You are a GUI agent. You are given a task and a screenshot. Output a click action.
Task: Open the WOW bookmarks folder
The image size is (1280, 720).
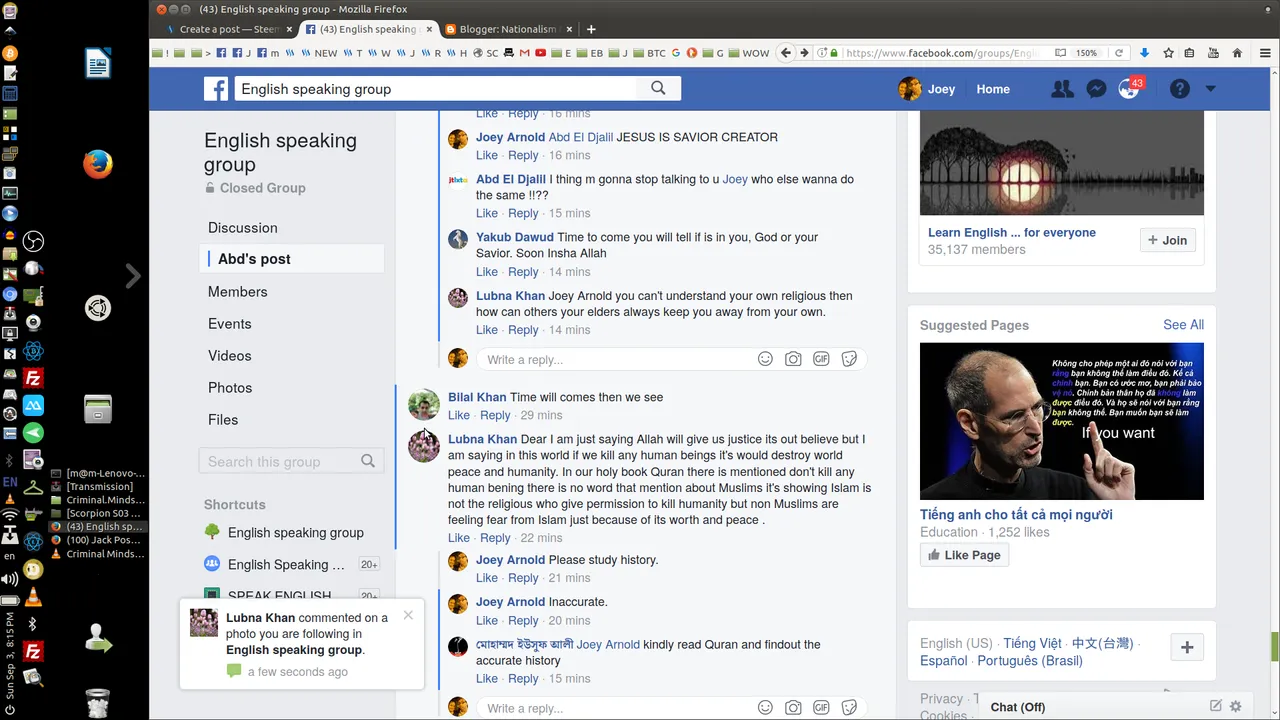(749, 53)
